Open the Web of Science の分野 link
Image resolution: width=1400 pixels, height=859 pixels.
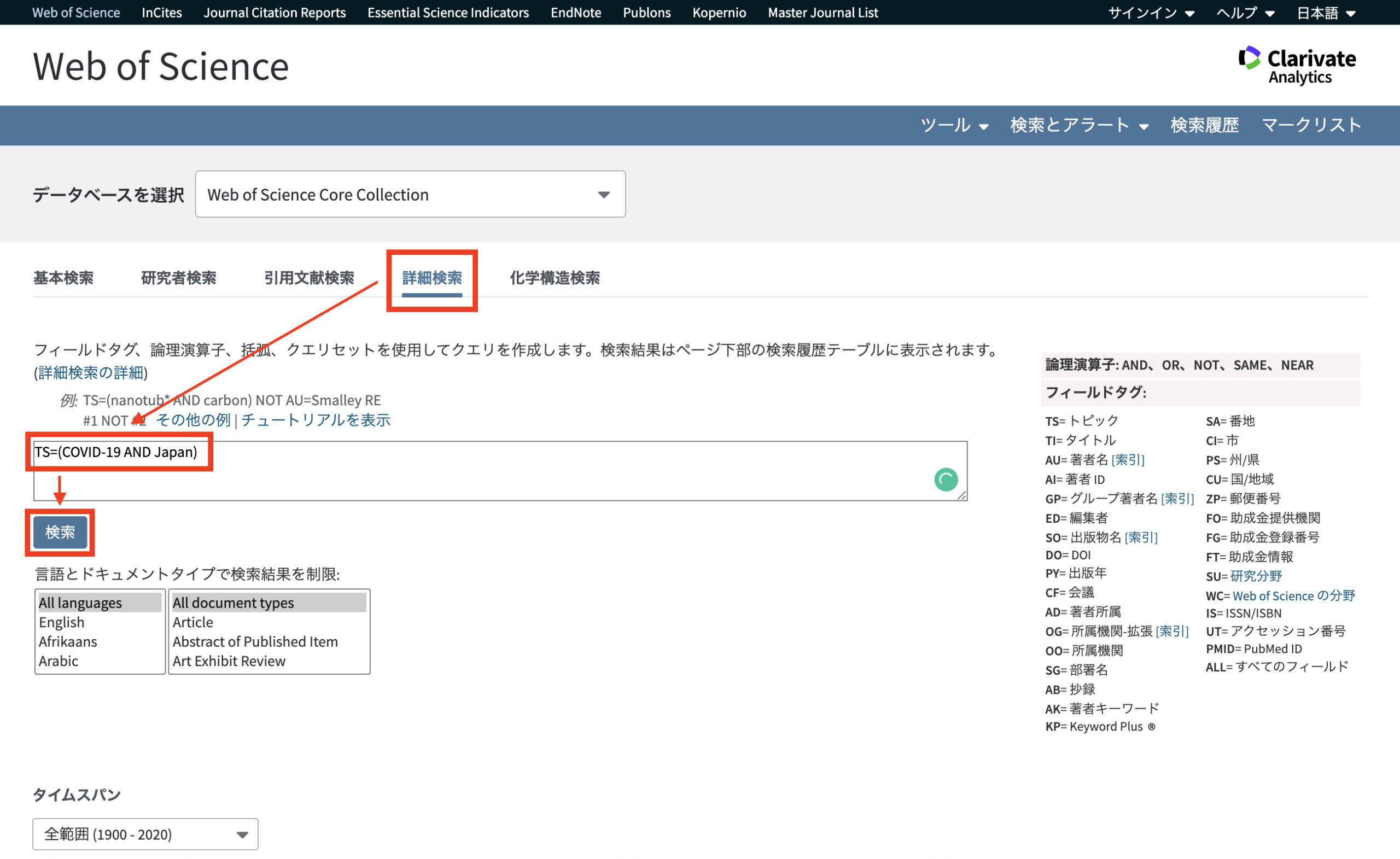[1293, 595]
